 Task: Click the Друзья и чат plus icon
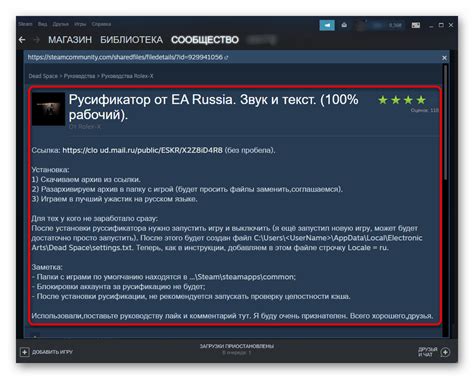[445, 352]
